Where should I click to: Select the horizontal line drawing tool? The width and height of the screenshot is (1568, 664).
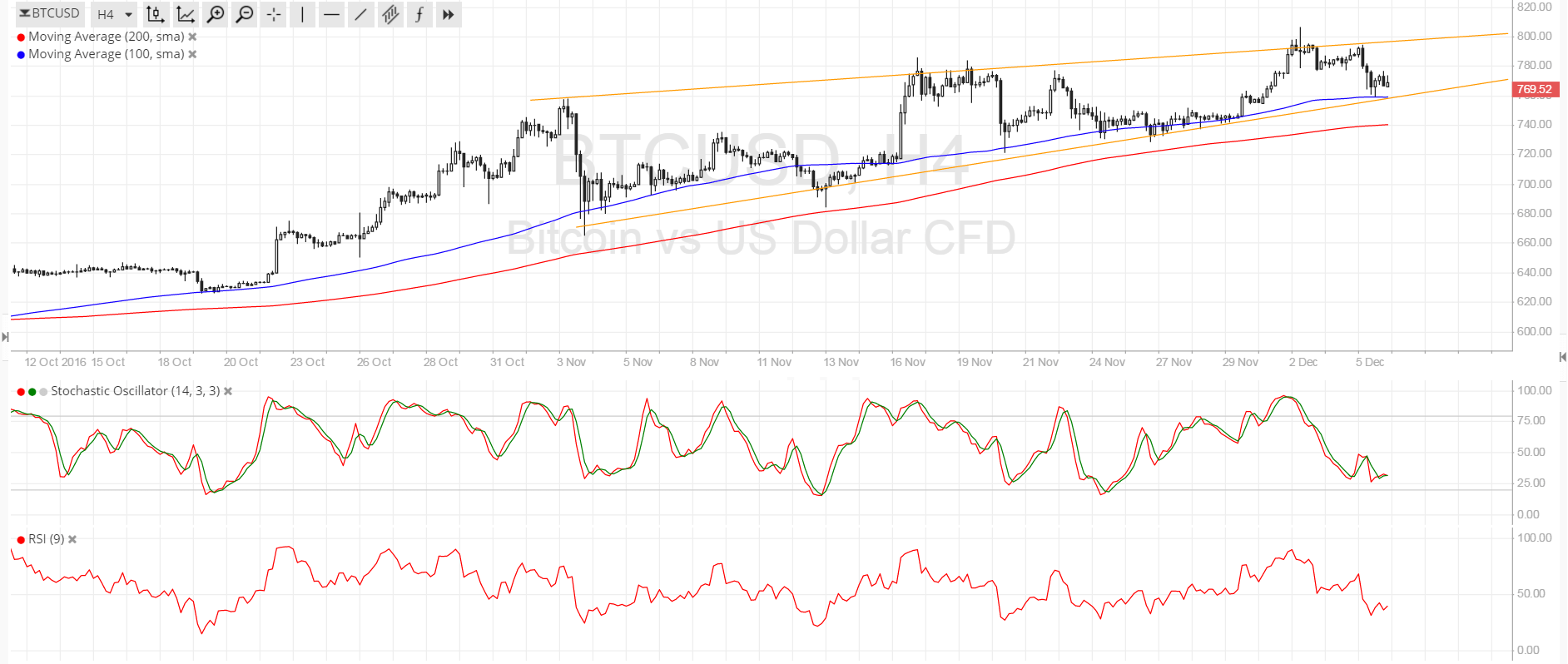[x=332, y=14]
